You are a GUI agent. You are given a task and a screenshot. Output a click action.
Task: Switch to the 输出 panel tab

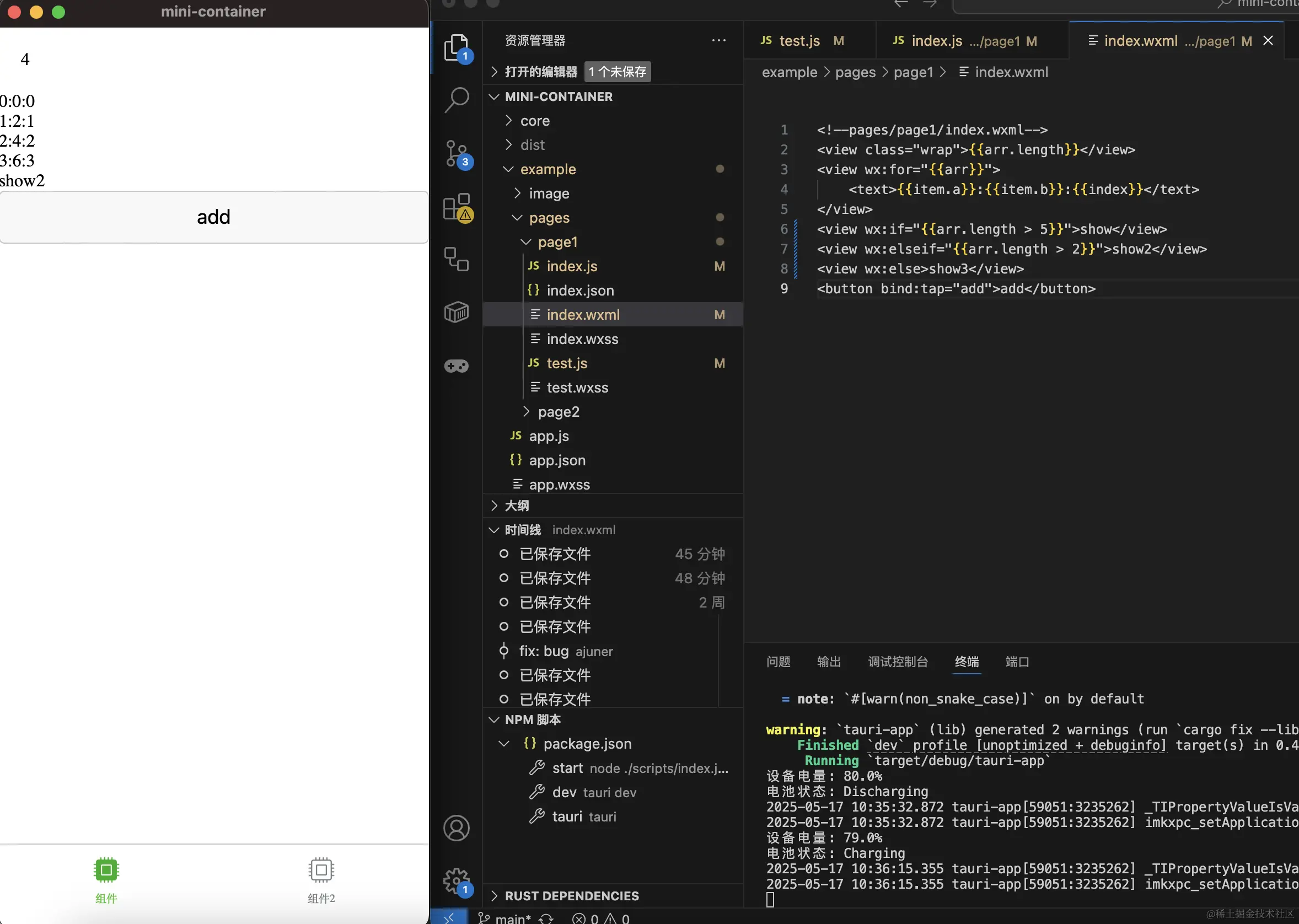pos(829,662)
